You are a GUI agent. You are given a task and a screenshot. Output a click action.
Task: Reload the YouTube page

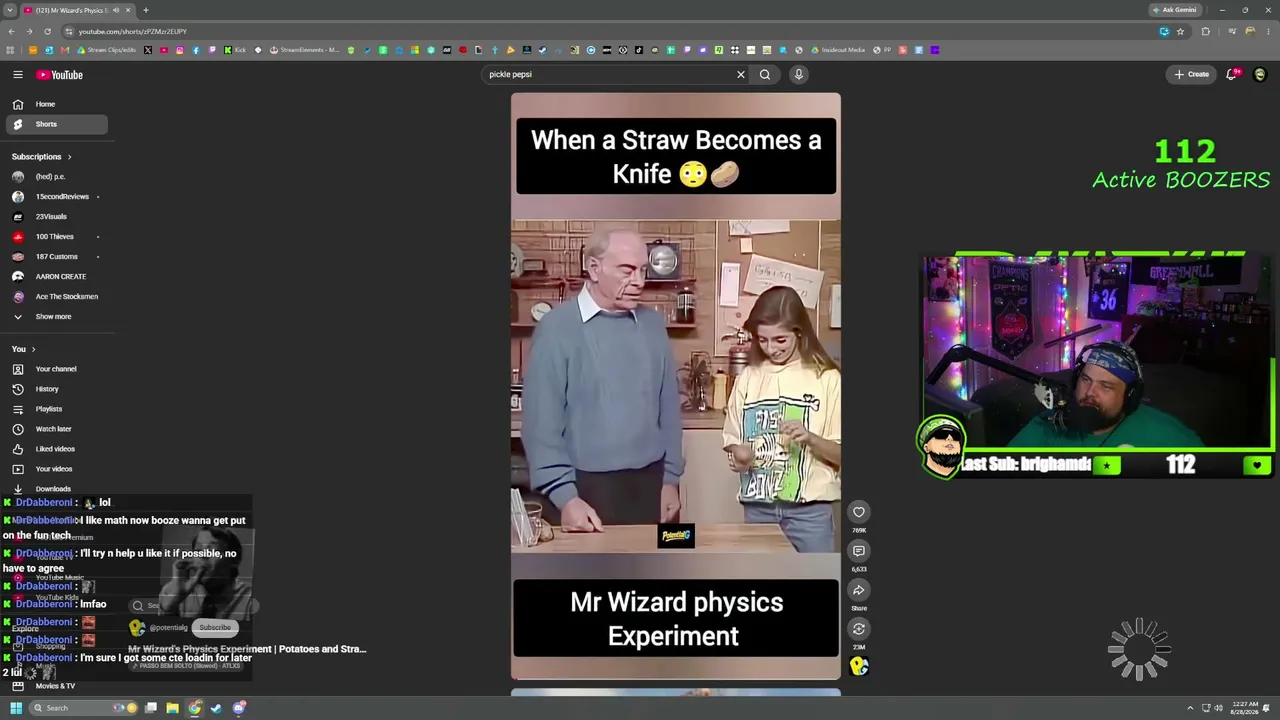pyautogui.click(x=47, y=31)
